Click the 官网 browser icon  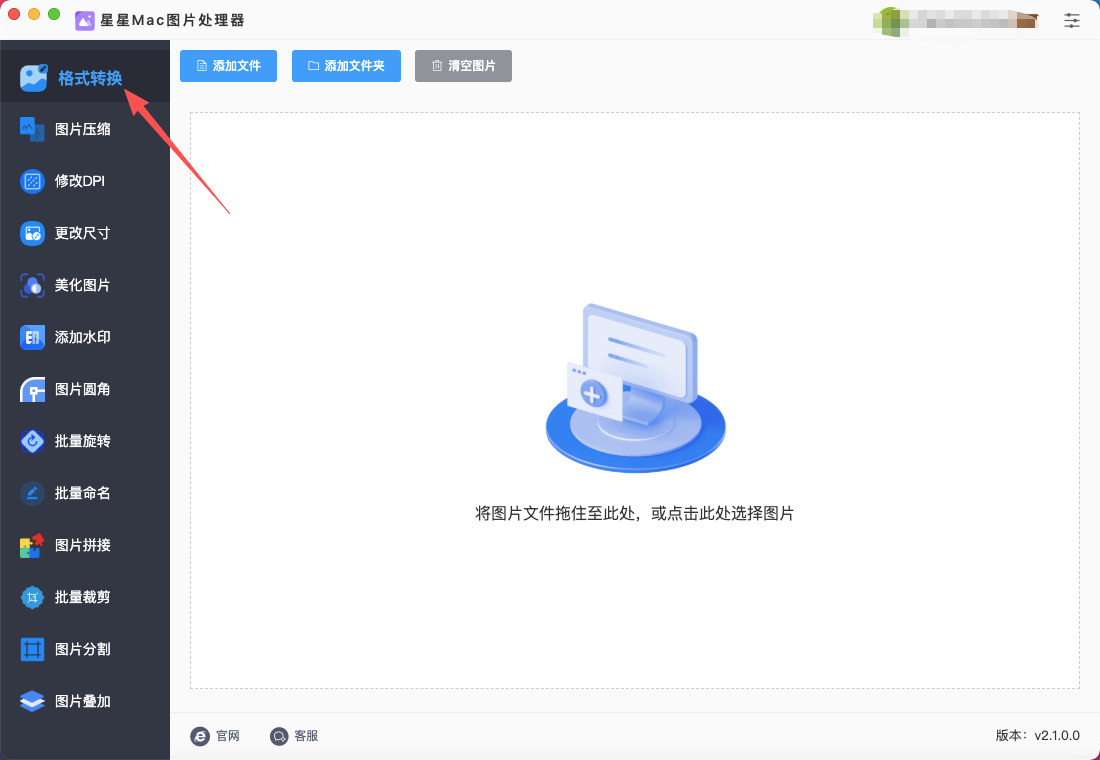point(200,735)
